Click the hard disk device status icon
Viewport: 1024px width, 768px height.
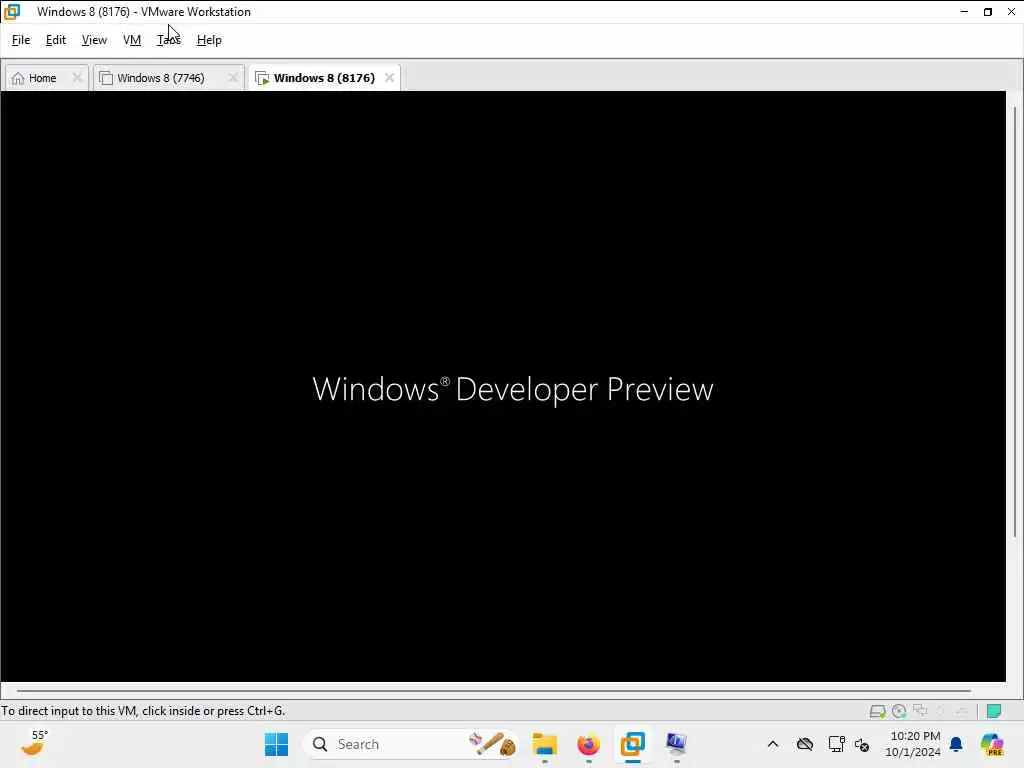878,711
